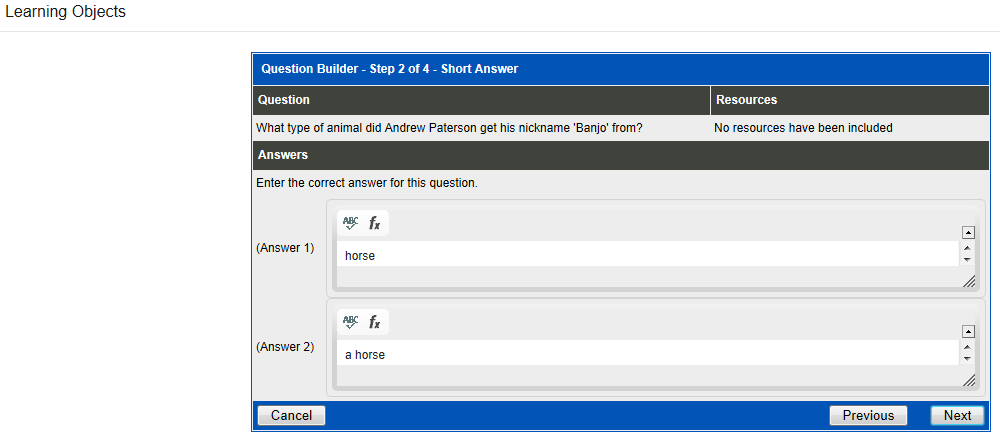Collapse Answer 2 editor toolbar with boxed arrow
This screenshot has width=1000, height=441.
[967, 331]
